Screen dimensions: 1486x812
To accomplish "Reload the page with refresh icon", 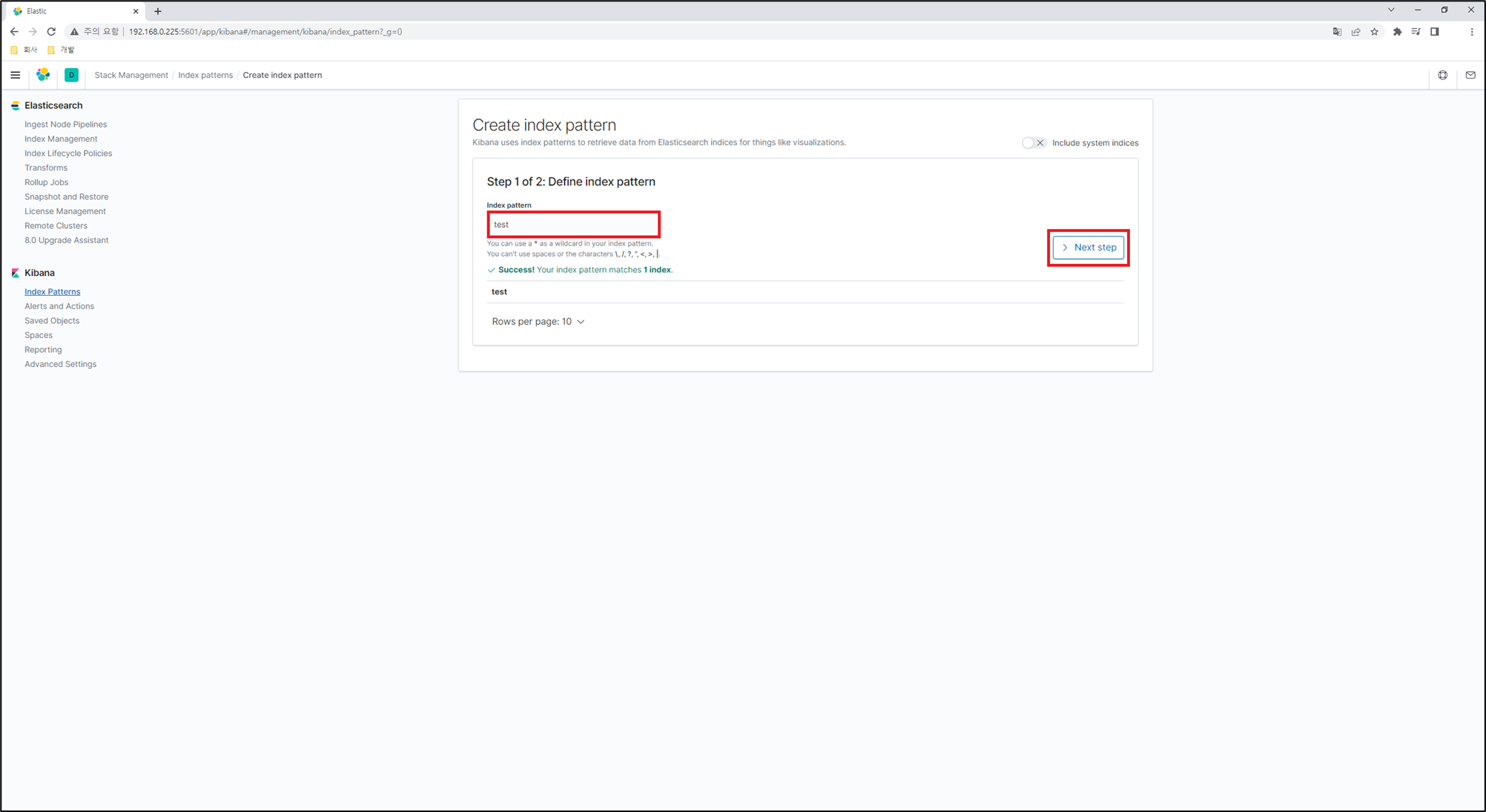I will point(51,32).
